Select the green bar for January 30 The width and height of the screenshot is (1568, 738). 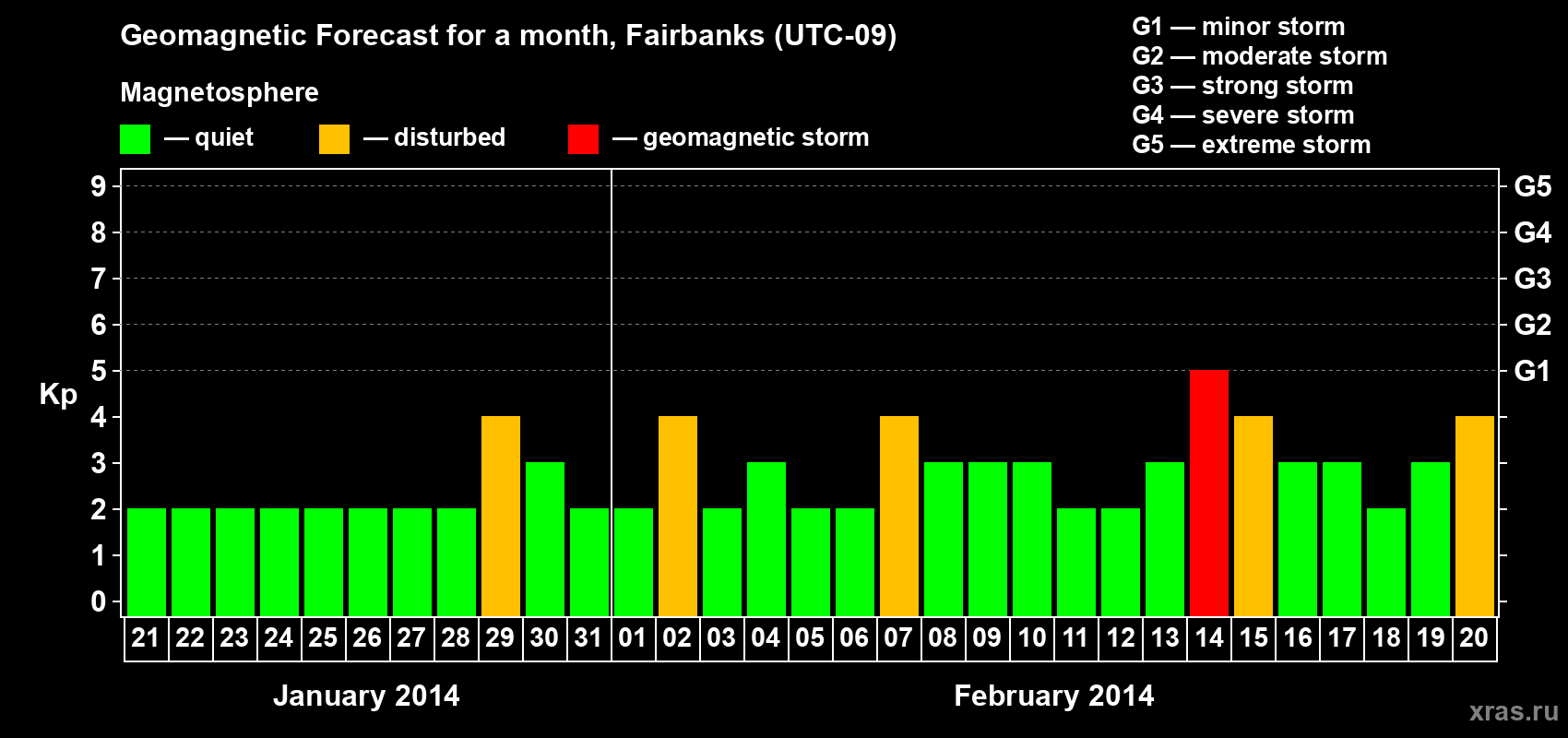point(545,539)
